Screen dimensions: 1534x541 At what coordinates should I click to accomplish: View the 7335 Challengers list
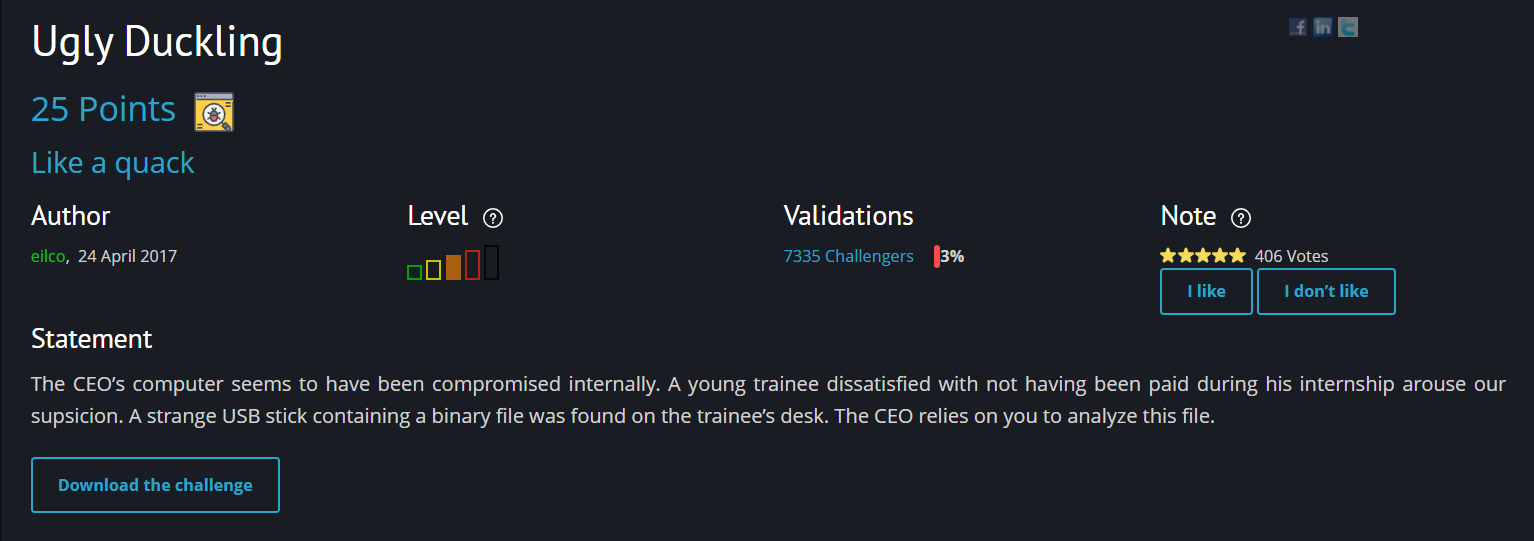pyautogui.click(x=848, y=256)
